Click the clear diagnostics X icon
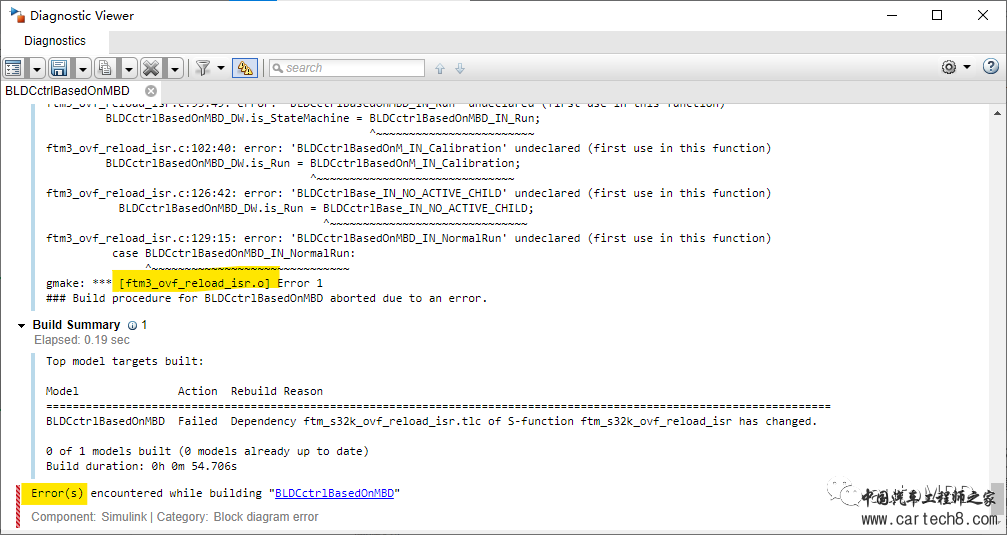Viewport: 1007px width, 535px height. pos(152,67)
